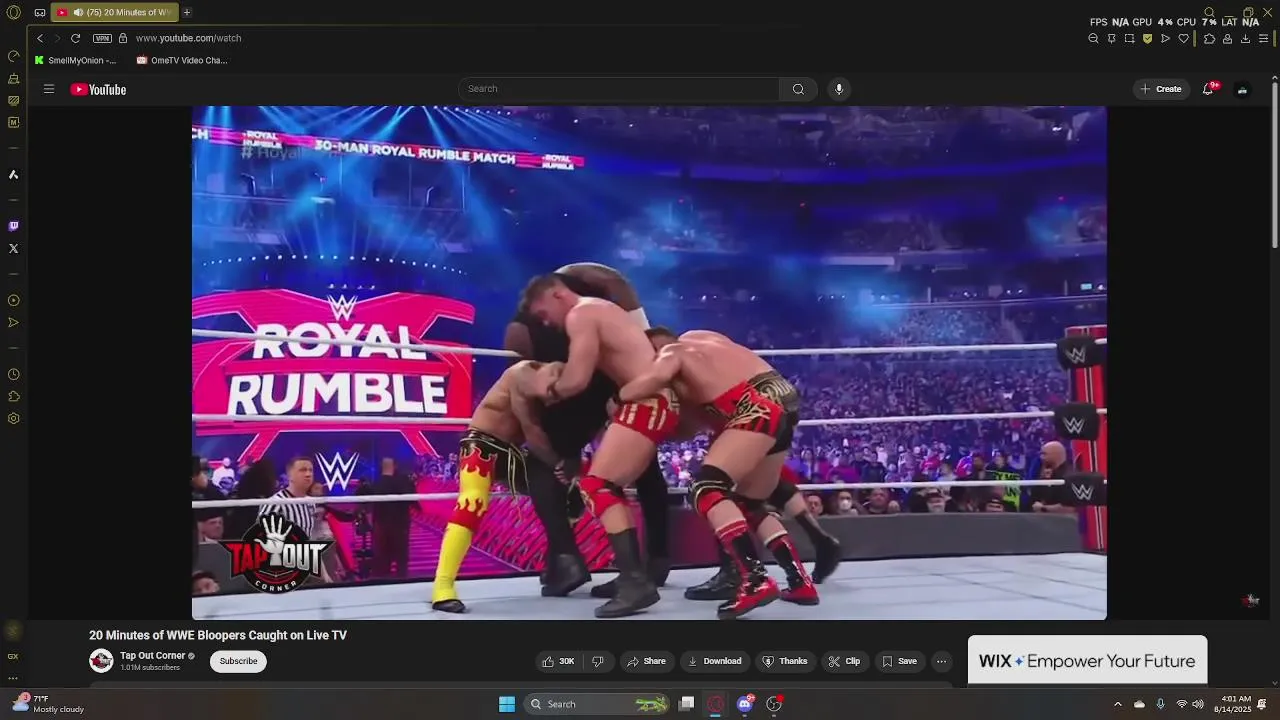Subscribe to Tap Out Corner
Screen dimensions: 1280x720
[x=238, y=661]
